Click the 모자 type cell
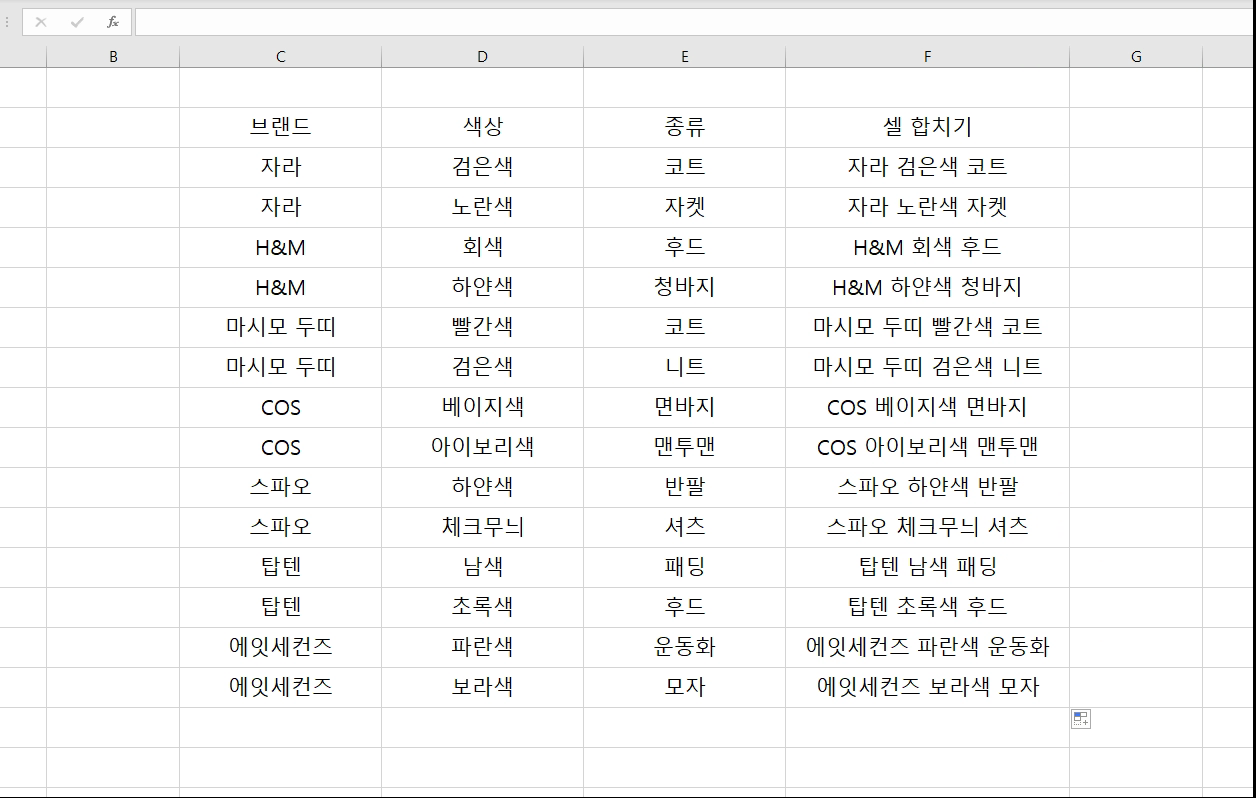 tap(684, 687)
